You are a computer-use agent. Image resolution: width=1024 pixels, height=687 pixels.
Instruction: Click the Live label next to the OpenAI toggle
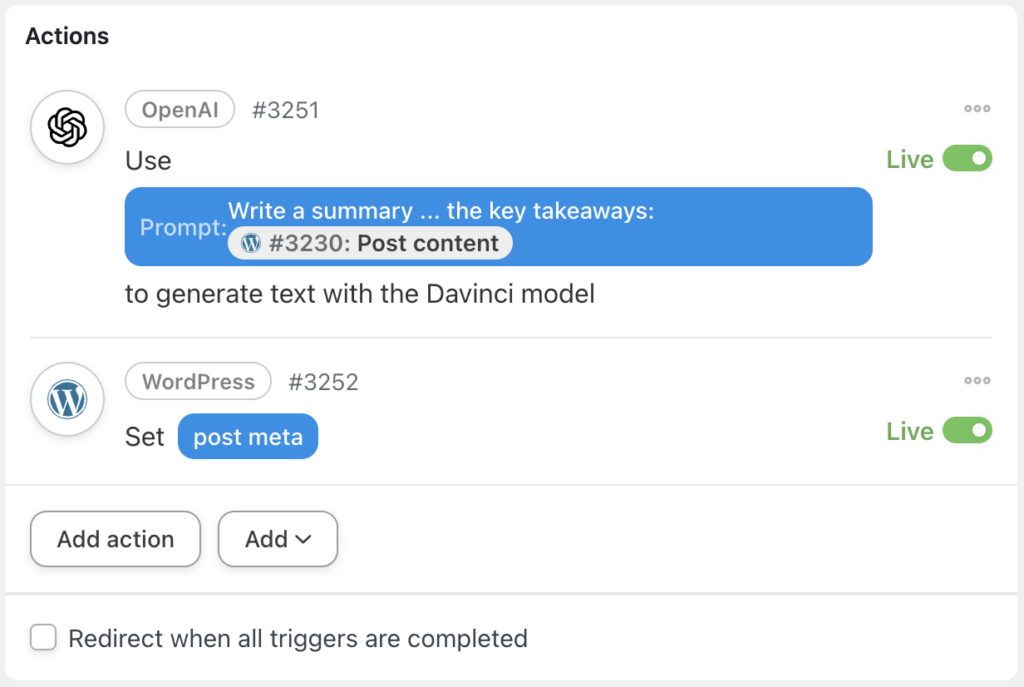tap(910, 158)
